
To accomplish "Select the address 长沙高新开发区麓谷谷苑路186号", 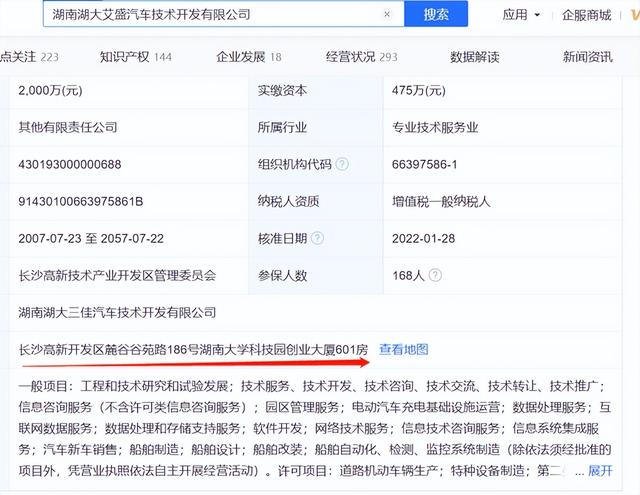I will [x=108, y=350].
